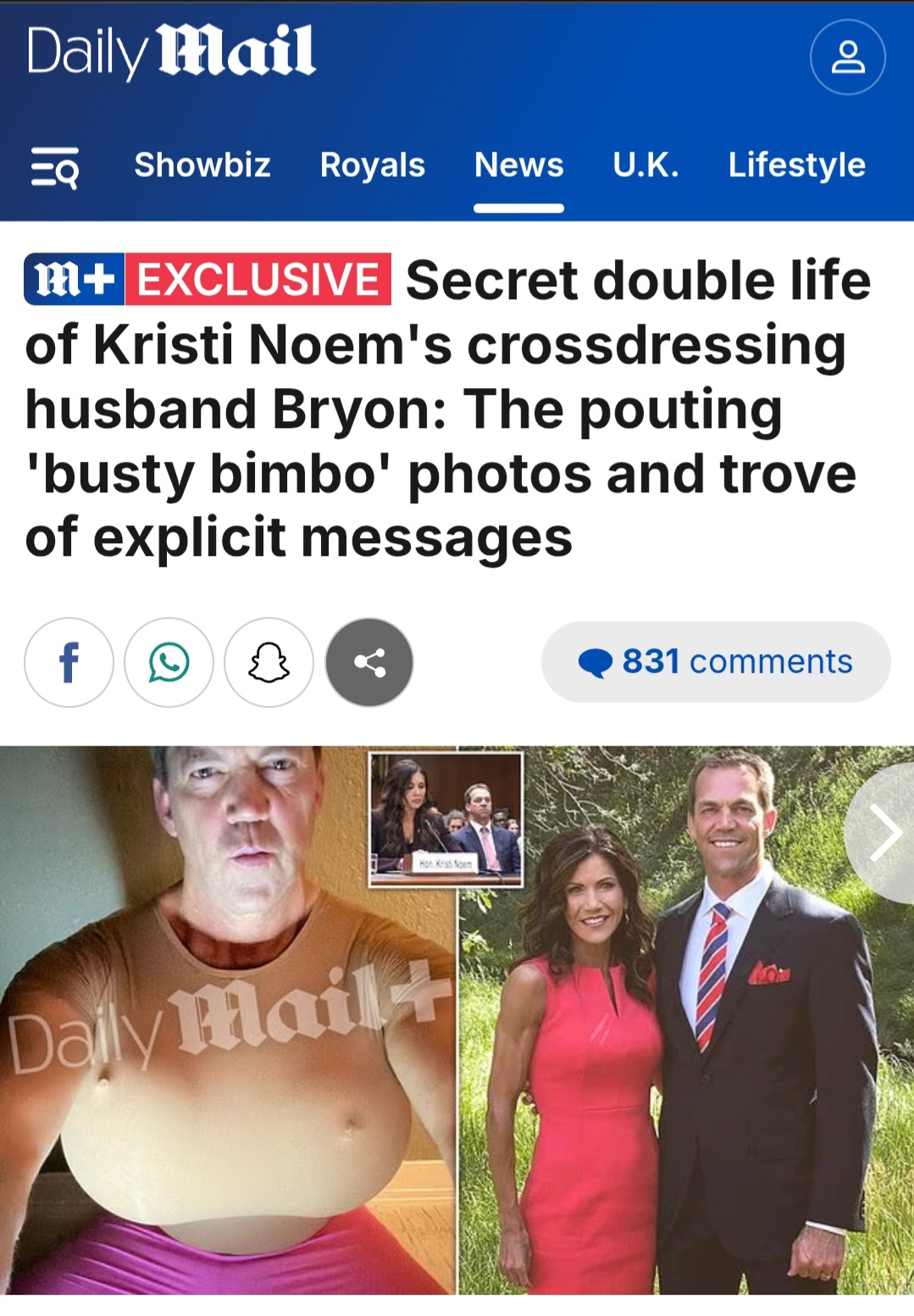Share article on Snapchat

[269, 662]
